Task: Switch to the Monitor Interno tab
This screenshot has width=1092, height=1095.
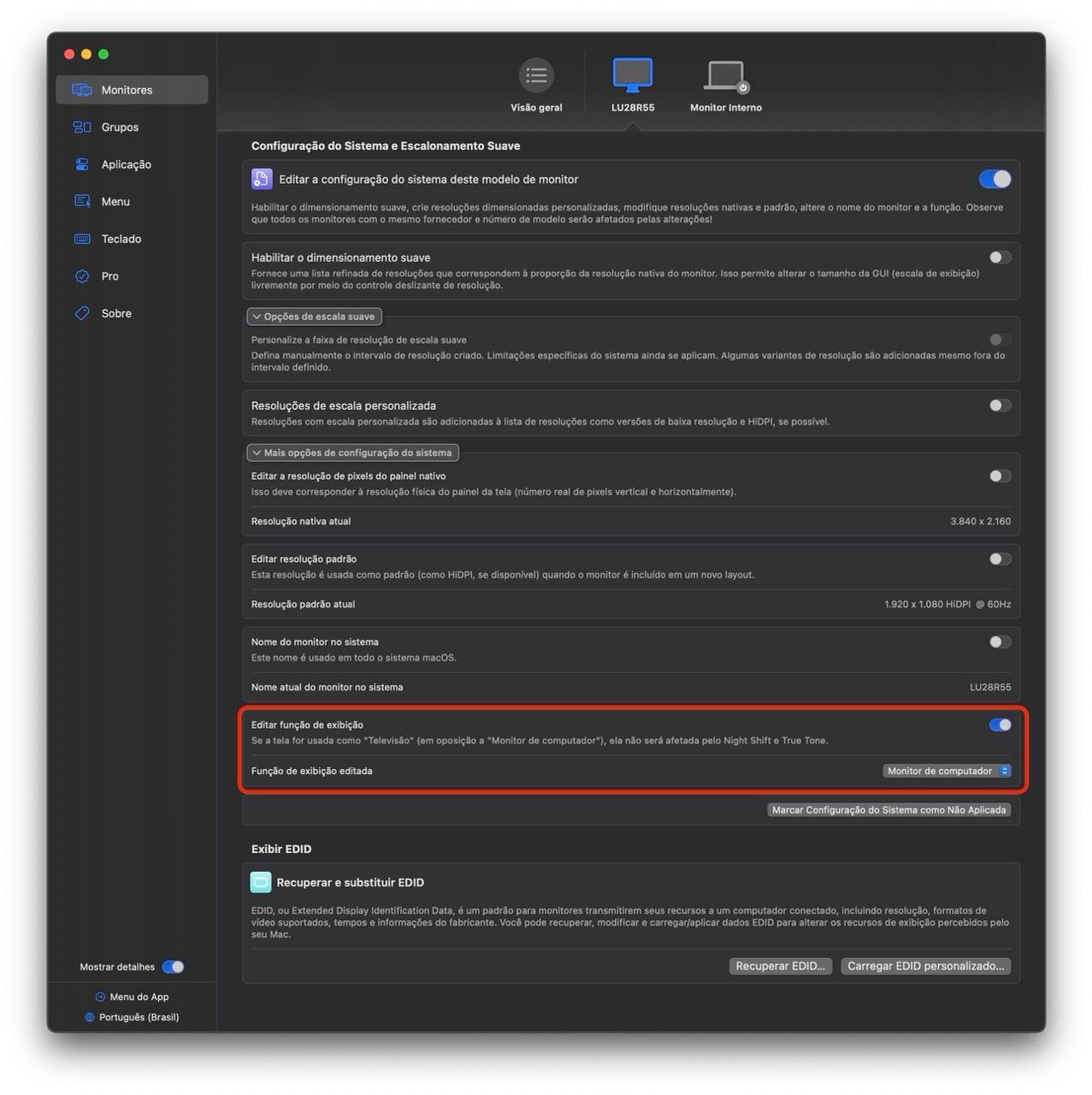Action: 725,86
